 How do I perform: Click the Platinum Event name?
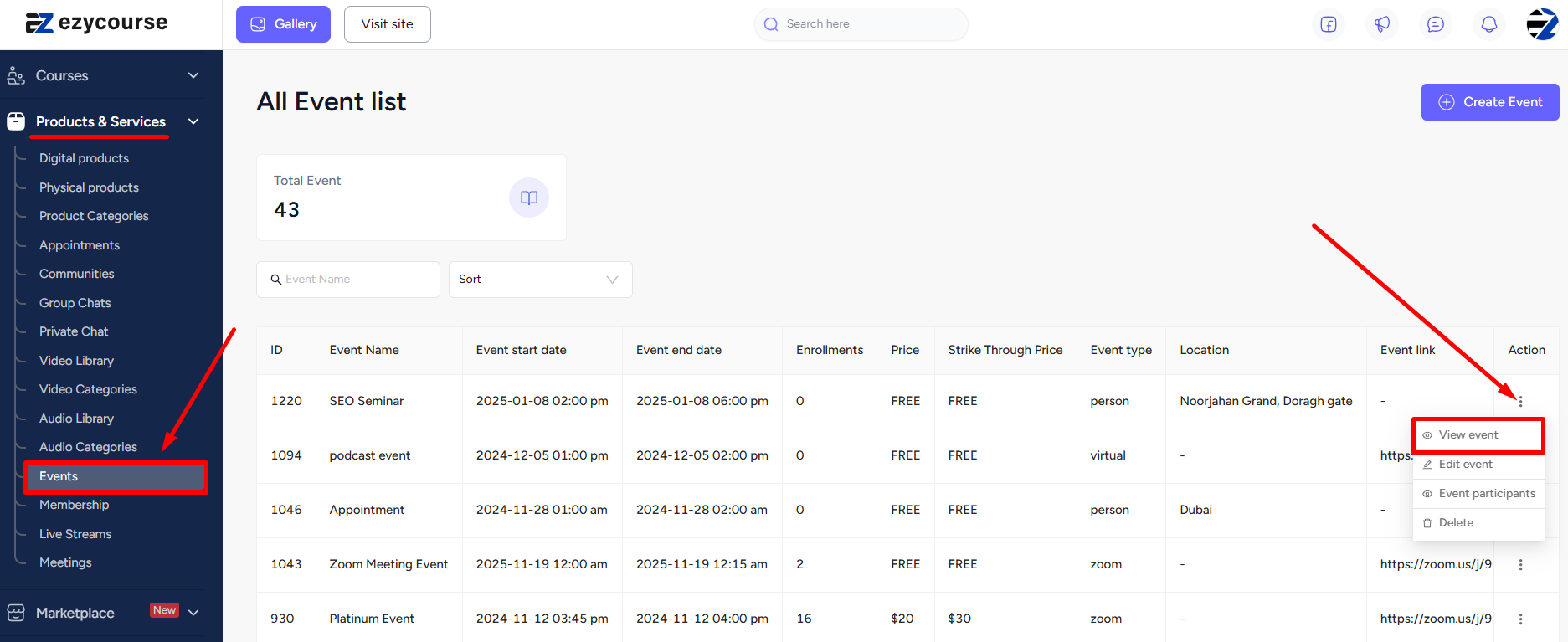click(372, 619)
